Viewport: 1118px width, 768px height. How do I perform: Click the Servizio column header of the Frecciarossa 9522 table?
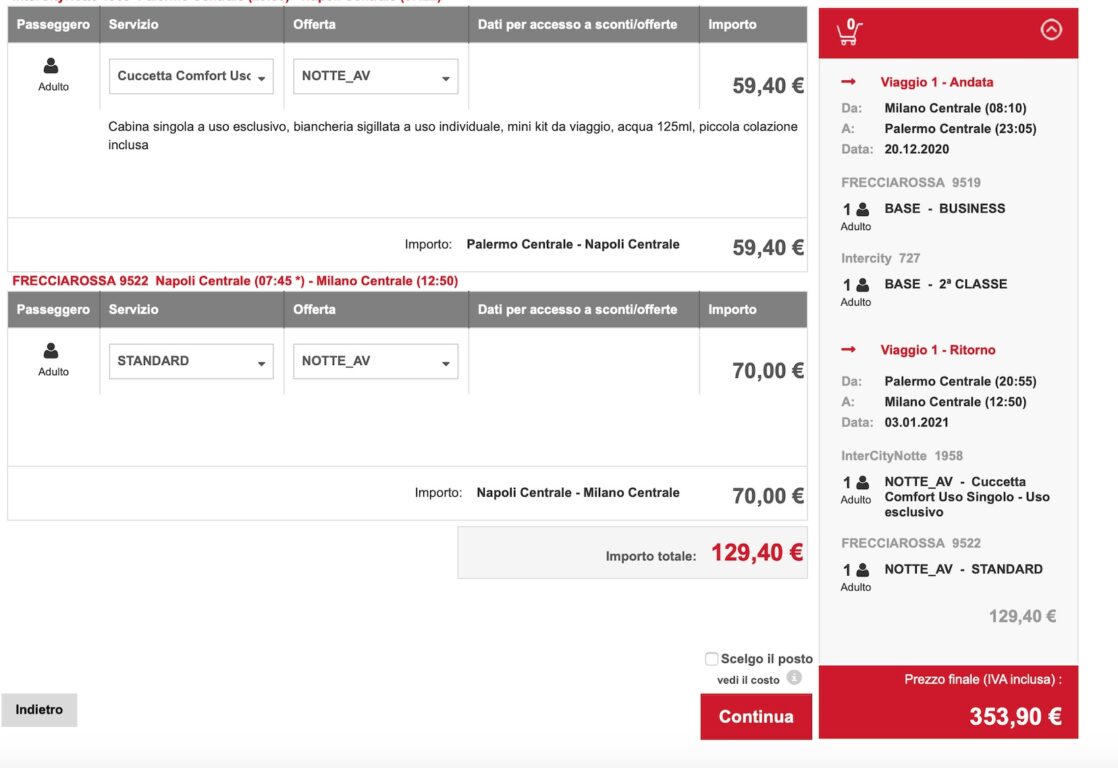click(x=133, y=309)
